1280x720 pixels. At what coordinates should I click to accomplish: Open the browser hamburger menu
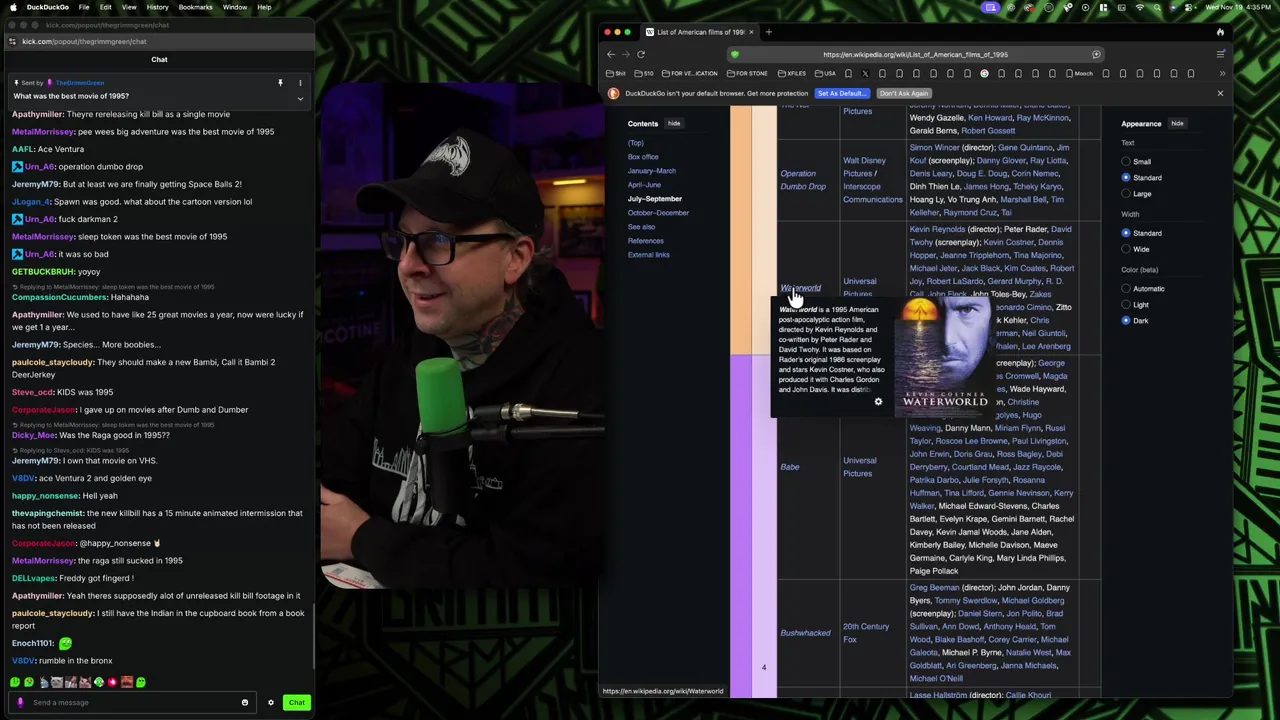pyautogui.click(x=1221, y=54)
